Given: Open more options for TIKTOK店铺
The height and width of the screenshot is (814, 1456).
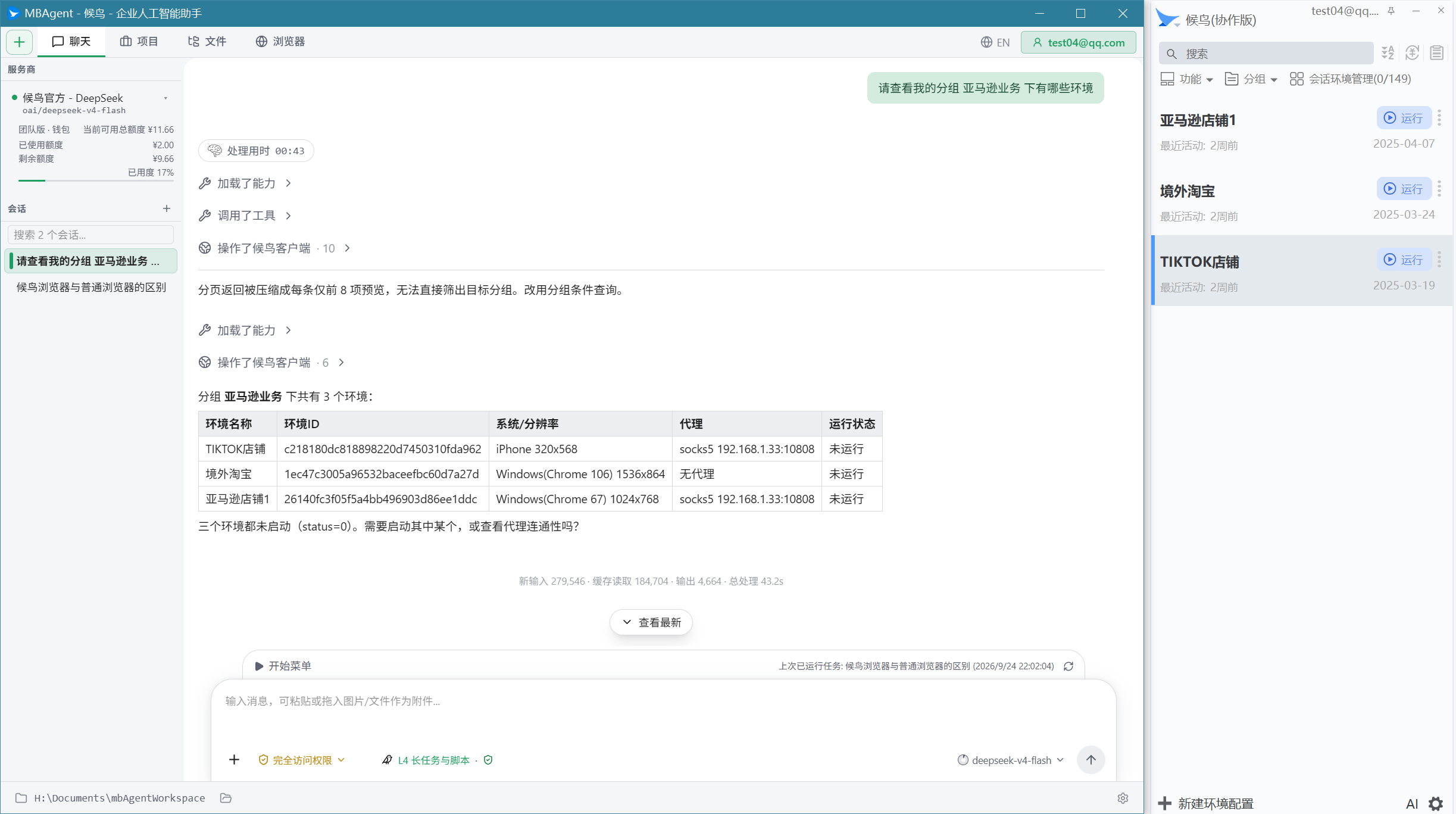Looking at the screenshot, I should click(x=1439, y=260).
